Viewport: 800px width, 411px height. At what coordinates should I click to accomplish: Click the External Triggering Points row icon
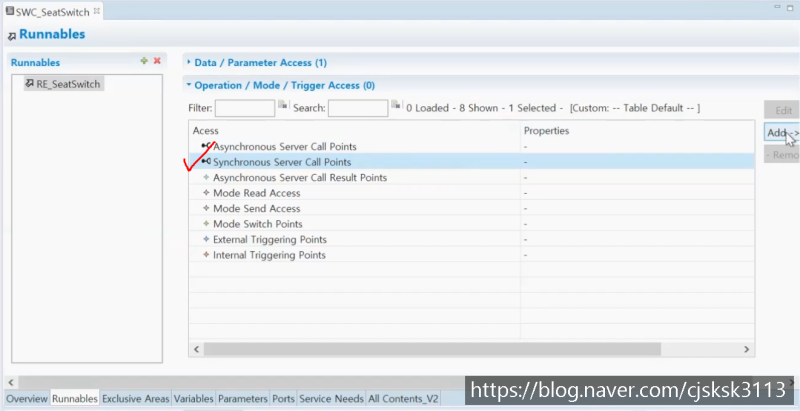[206, 239]
